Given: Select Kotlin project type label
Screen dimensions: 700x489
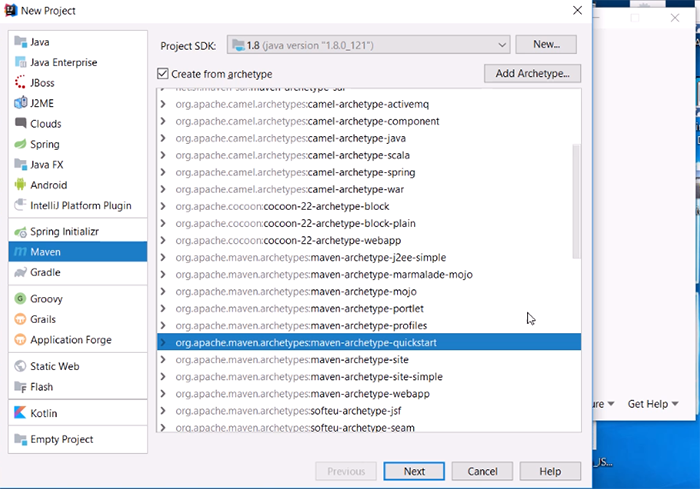Looking at the screenshot, I should tap(44, 413).
